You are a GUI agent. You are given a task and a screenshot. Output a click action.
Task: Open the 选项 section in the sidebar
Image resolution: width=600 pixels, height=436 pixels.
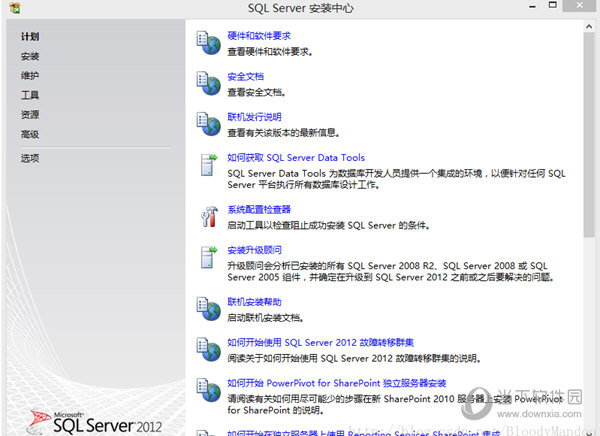[30, 158]
